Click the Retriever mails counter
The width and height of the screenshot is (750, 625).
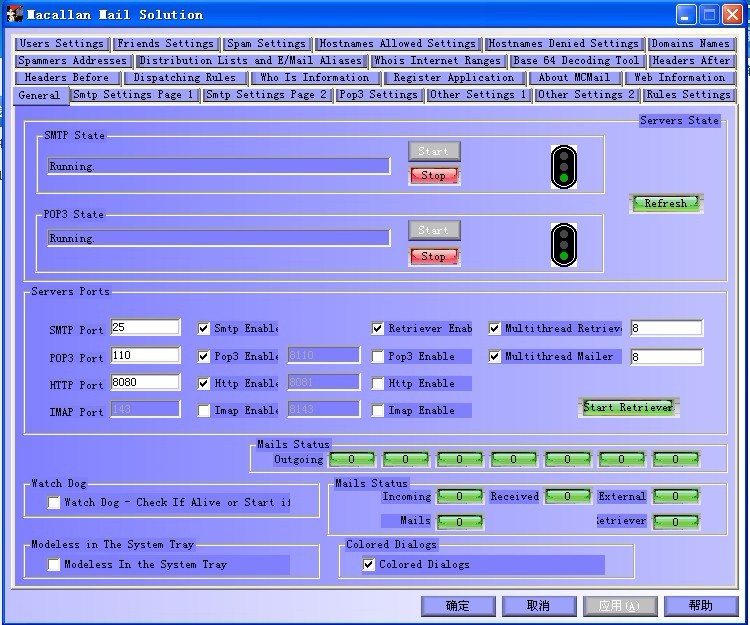pos(676,521)
